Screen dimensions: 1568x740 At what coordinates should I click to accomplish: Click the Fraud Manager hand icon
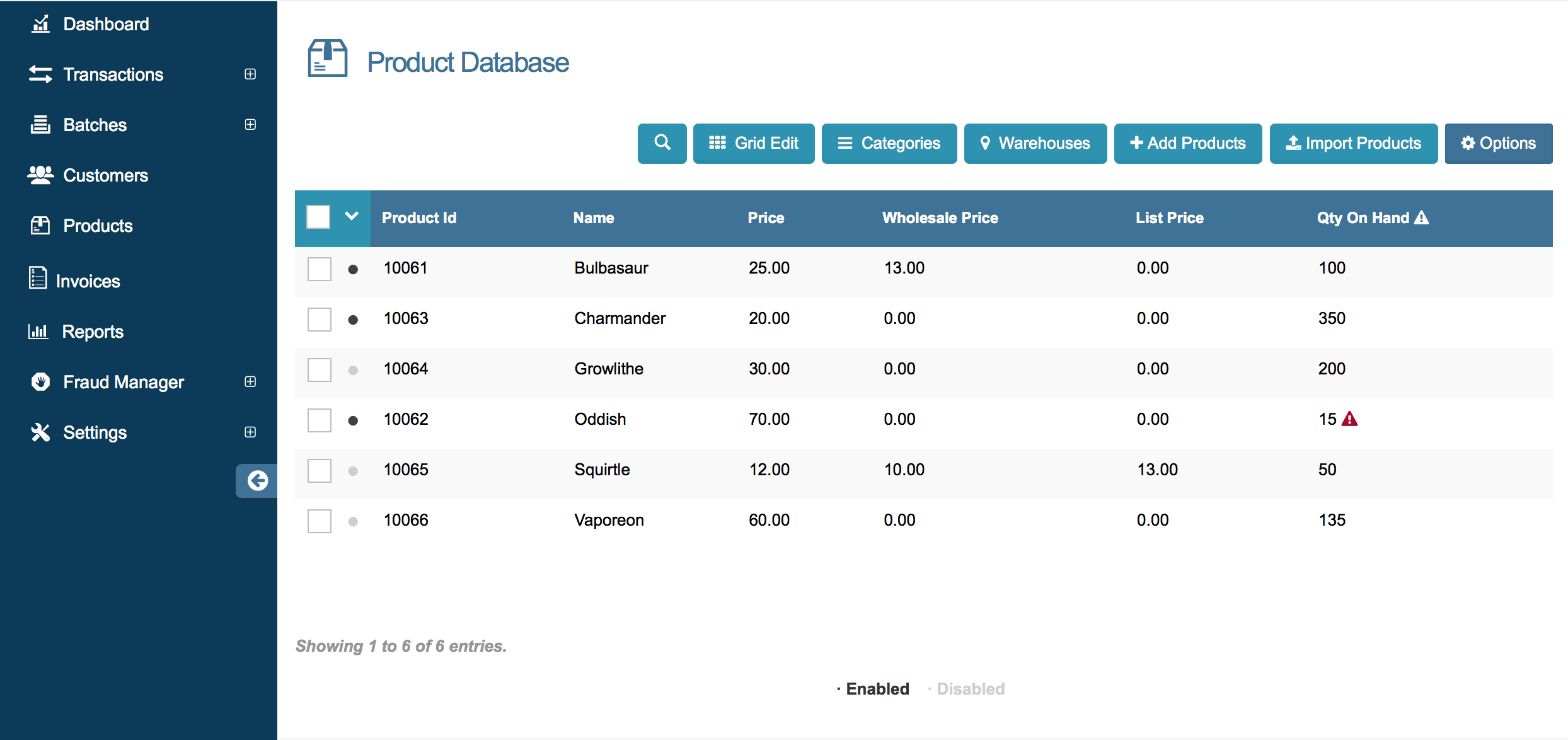(40, 381)
